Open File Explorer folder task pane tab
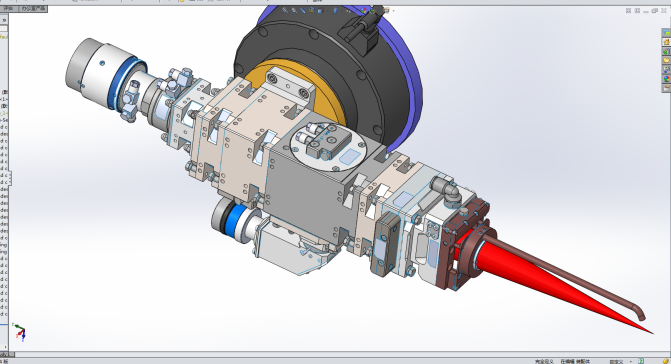The image size is (671, 364). 666,60
